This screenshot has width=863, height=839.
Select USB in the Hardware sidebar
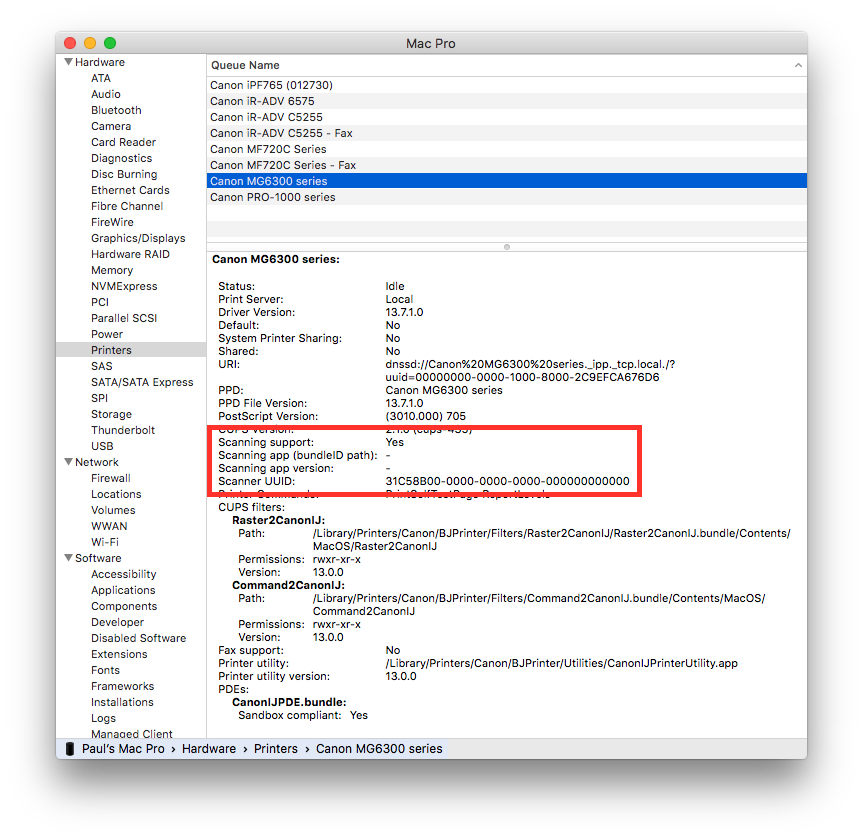[102, 445]
